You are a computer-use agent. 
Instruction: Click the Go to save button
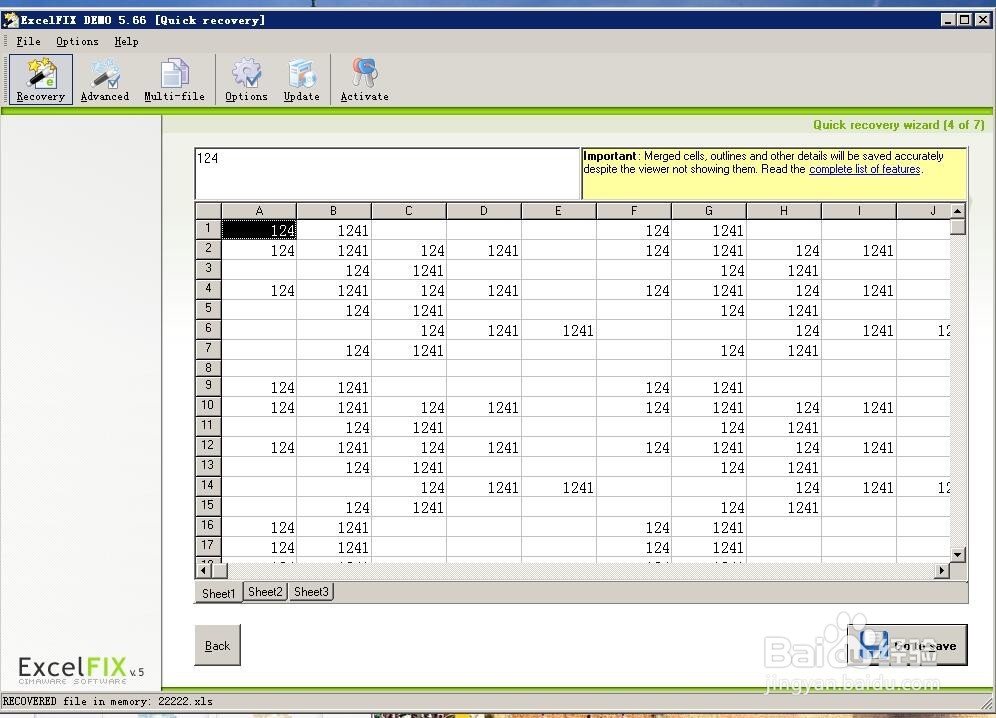907,645
